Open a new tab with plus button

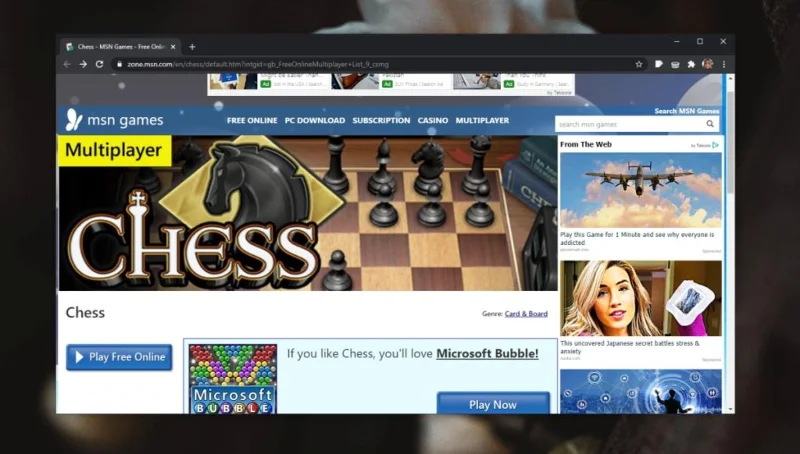(192, 47)
